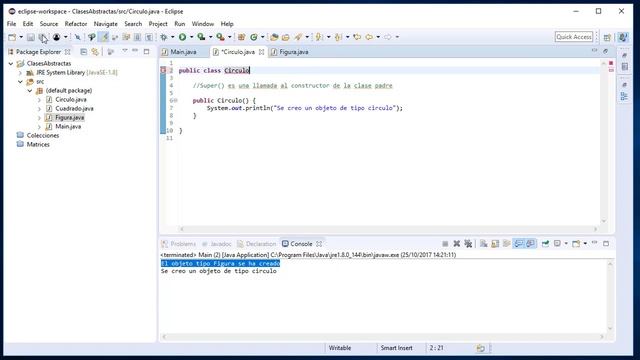This screenshot has height=360, width=640.
Task: Expand the JRE System Library node
Action: click(20, 73)
